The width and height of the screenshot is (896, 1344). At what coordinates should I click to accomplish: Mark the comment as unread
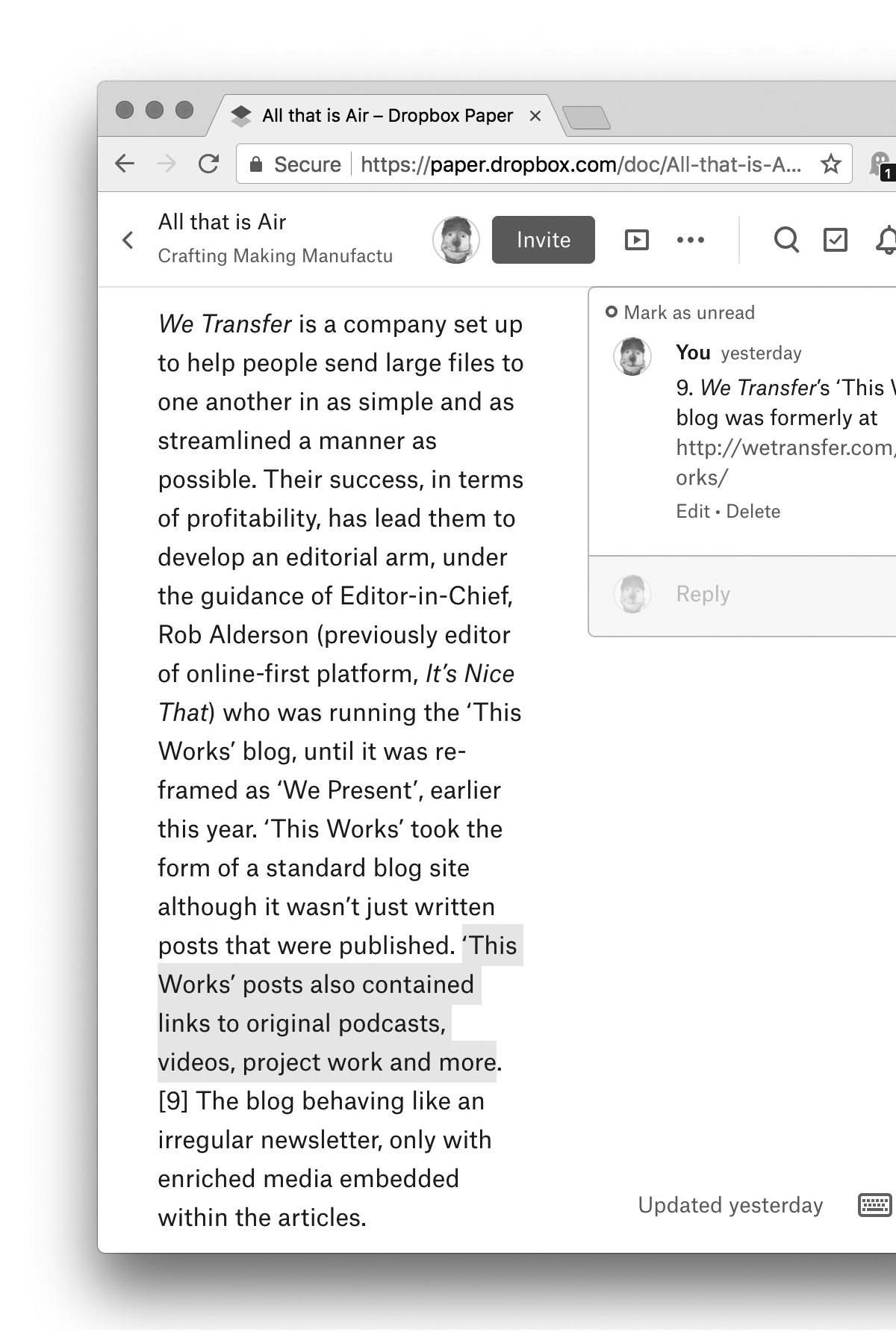tap(680, 312)
